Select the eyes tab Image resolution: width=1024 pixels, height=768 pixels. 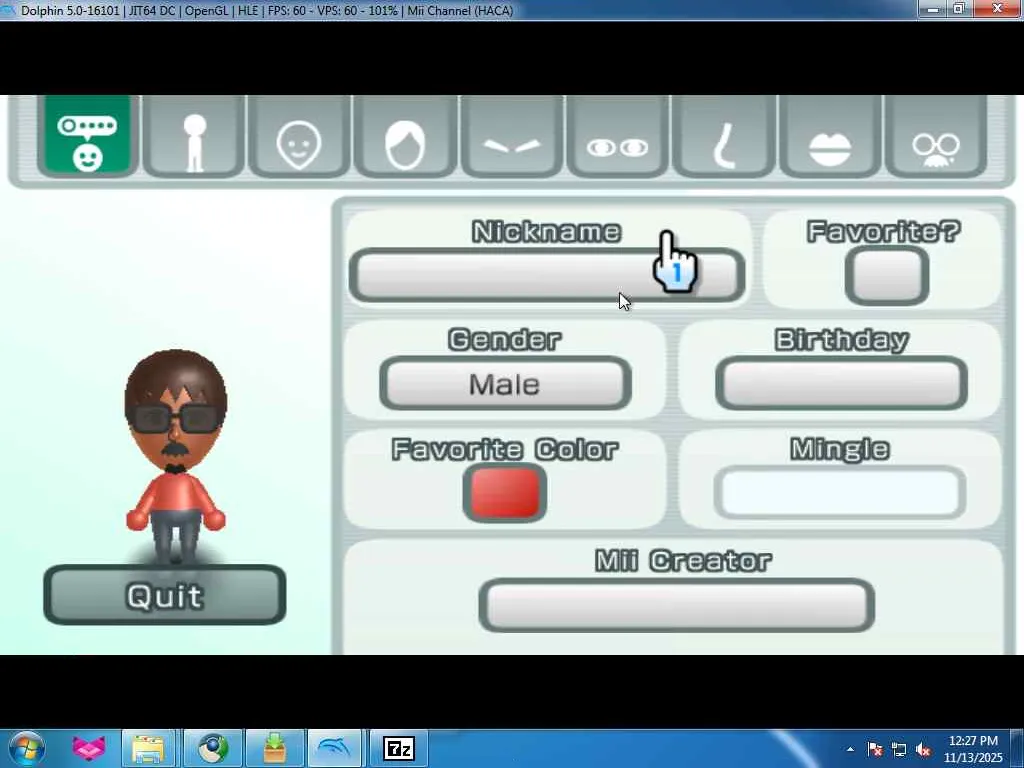pos(617,136)
